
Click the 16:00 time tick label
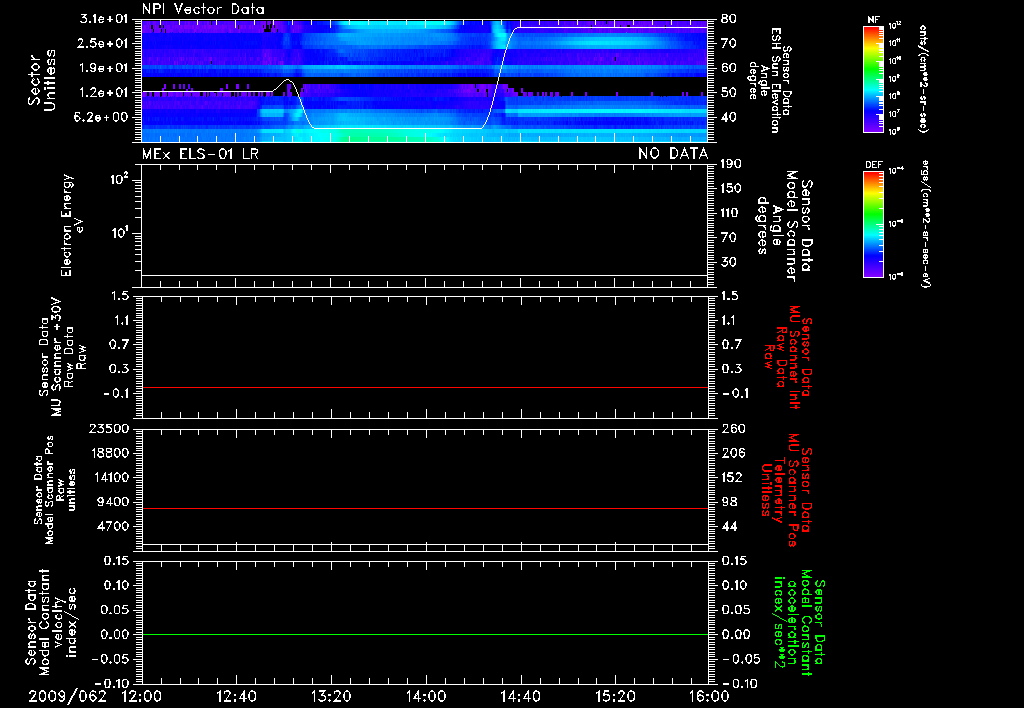709,696
